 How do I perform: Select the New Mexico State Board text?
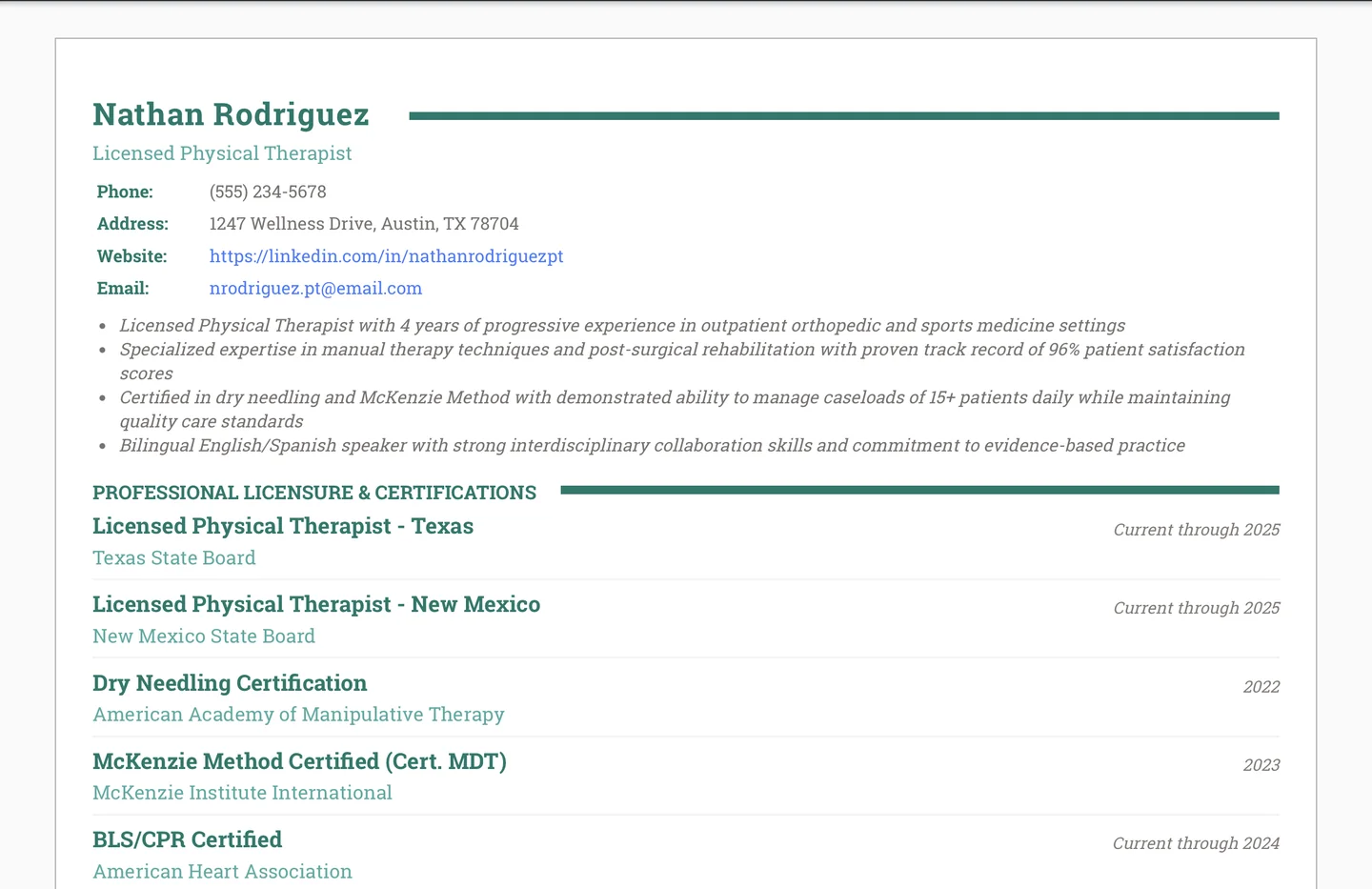204,636
